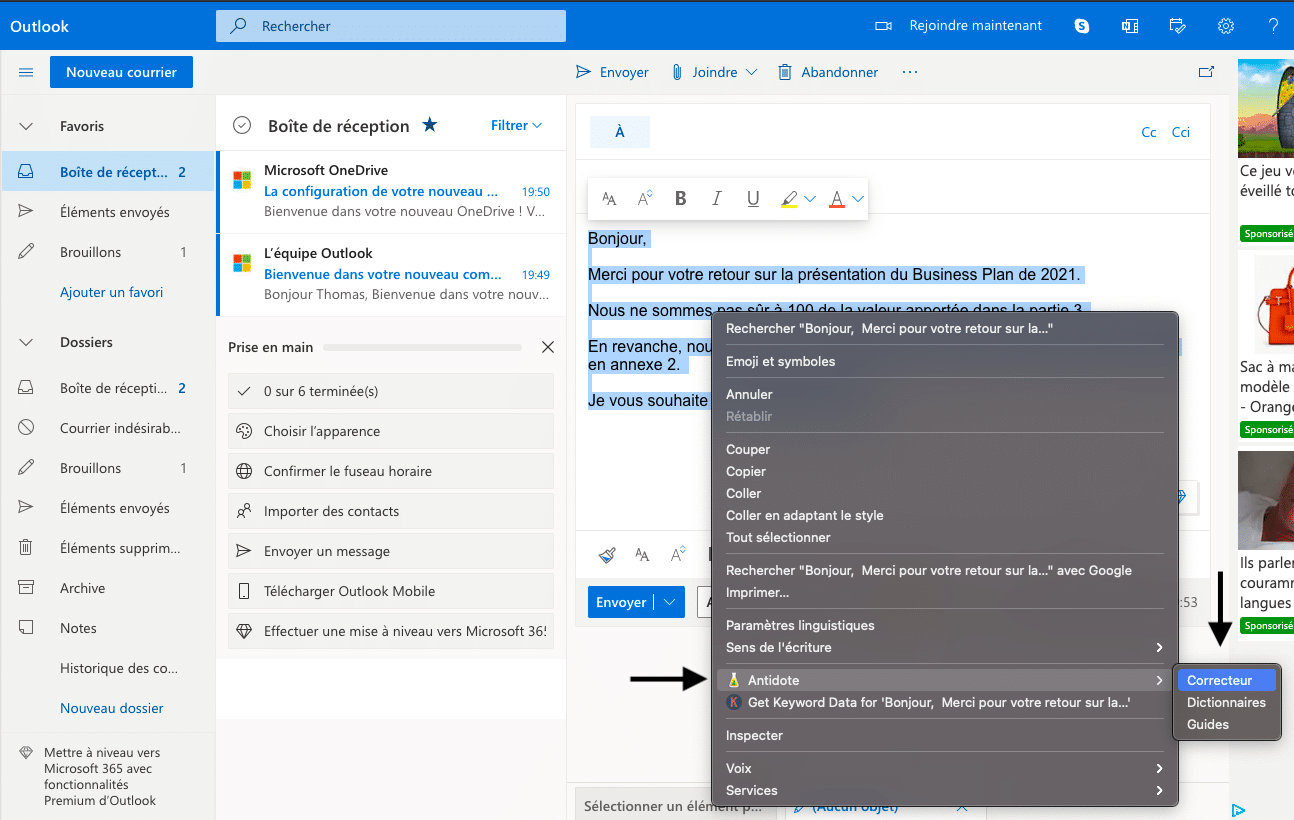This screenshot has height=820, width=1294.
Task: Expand the Sens de l'écriture submenu
Action: pos(945,647)
